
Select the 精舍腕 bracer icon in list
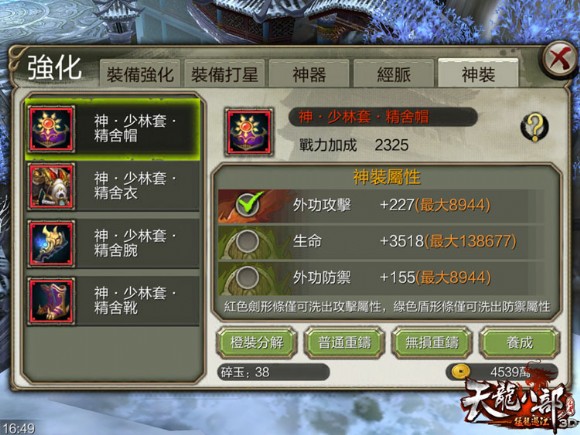(x=52, y=243)
